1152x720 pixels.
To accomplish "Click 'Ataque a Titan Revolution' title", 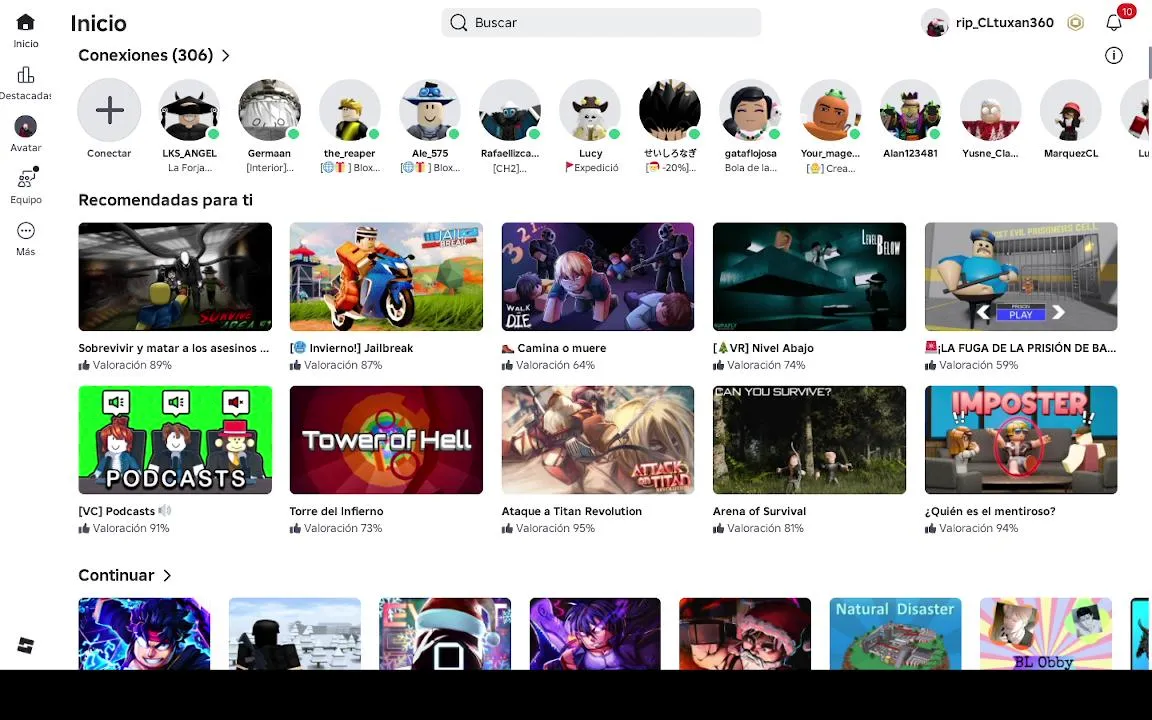I will click(x=572, y=511).
